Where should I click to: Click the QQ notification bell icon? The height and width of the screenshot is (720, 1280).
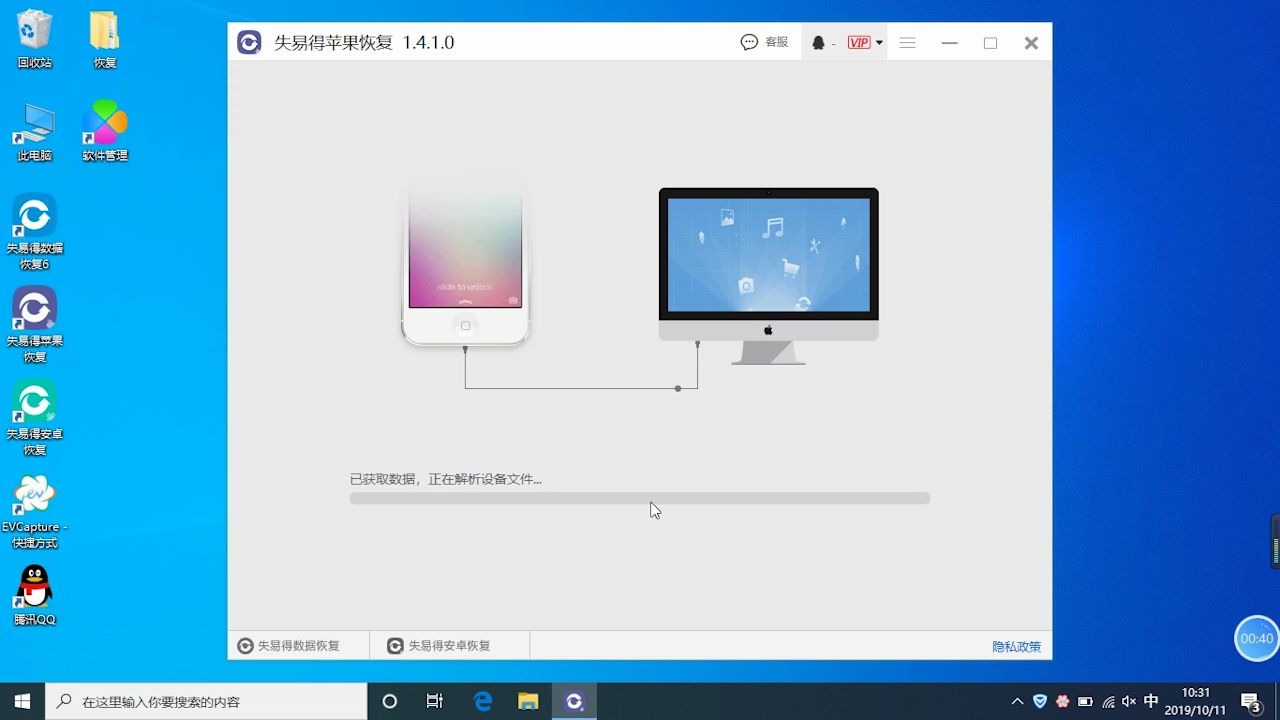819,42
